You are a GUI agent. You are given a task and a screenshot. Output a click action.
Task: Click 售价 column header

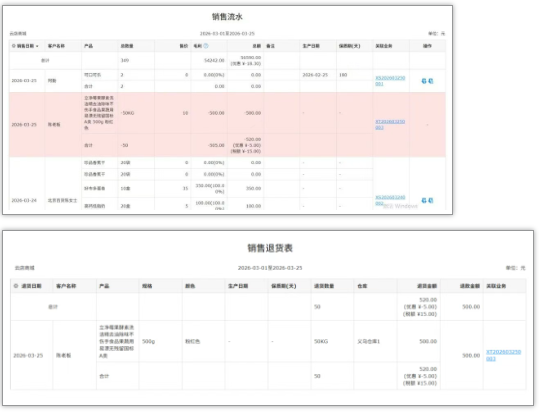(x=184, y=46)
